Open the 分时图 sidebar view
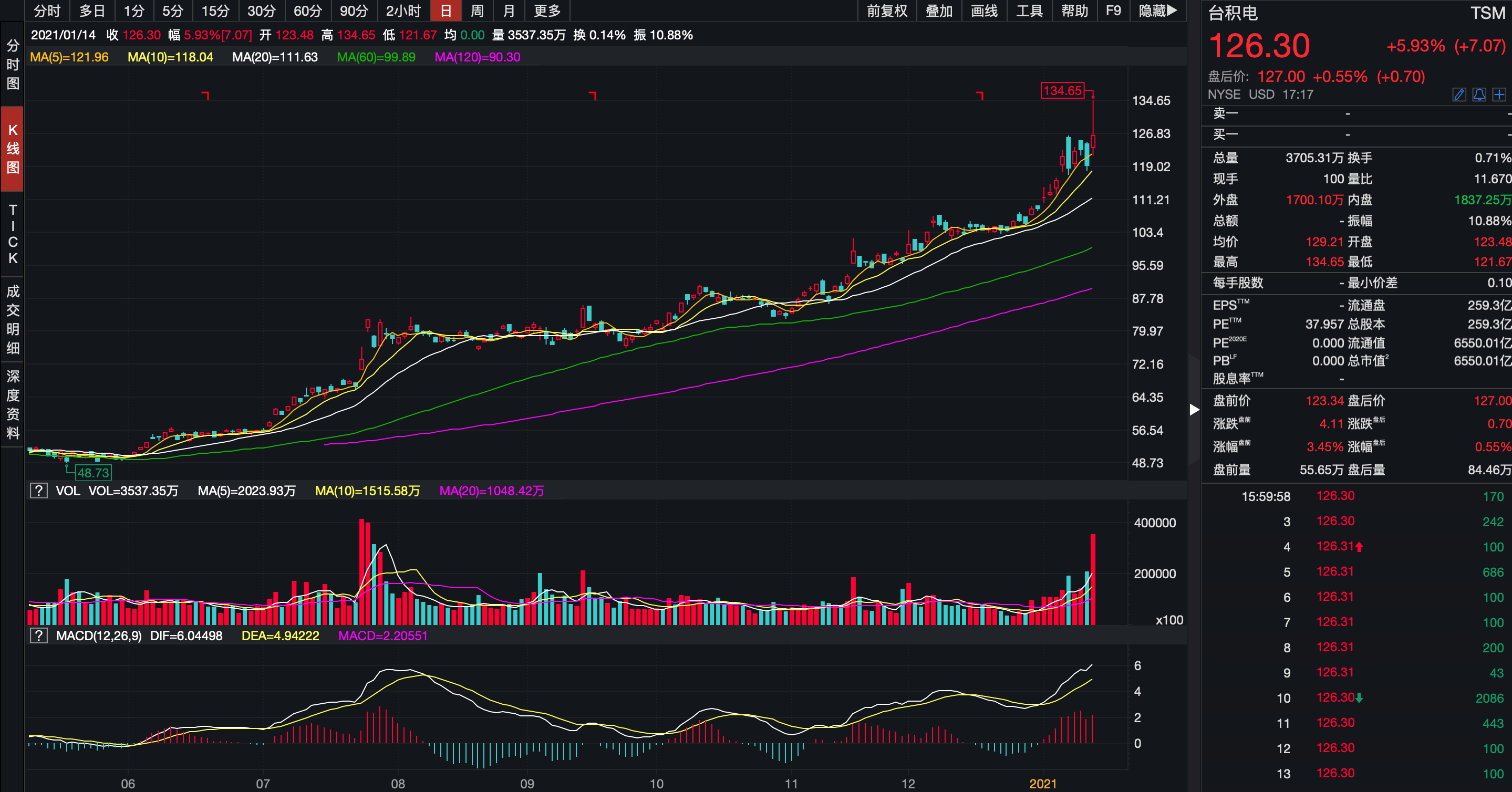Image resolution: width=1512 pixels, height=792 pixels. [12, 65]
